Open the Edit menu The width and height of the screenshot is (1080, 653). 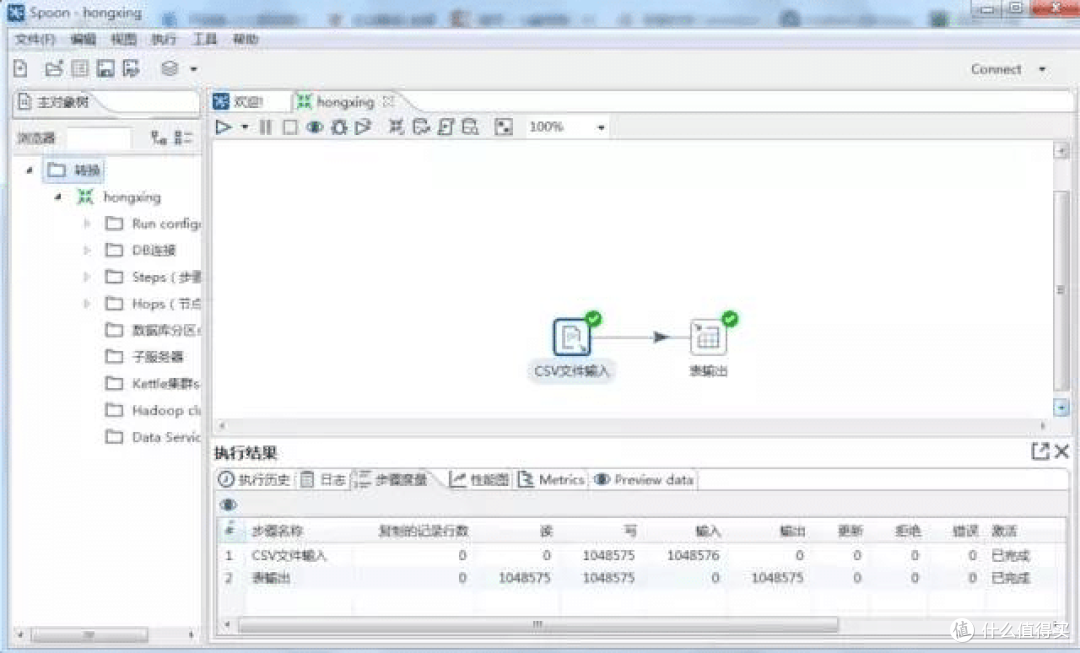coord(83,39)
